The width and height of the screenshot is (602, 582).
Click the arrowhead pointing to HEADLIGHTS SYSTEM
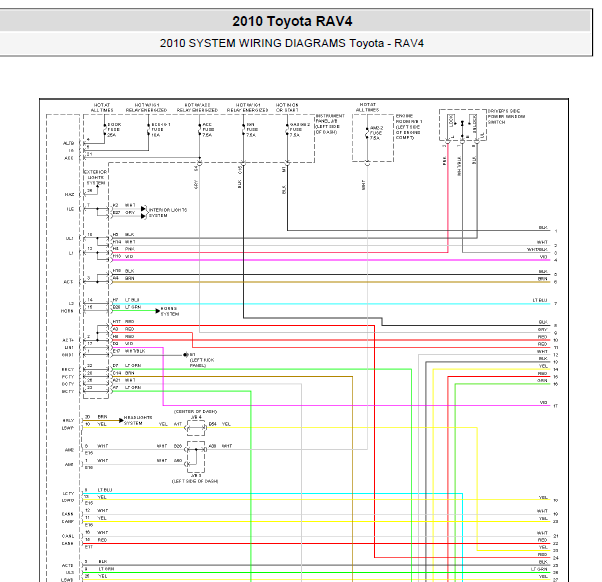pyautogui.click(x=121, y=420)
